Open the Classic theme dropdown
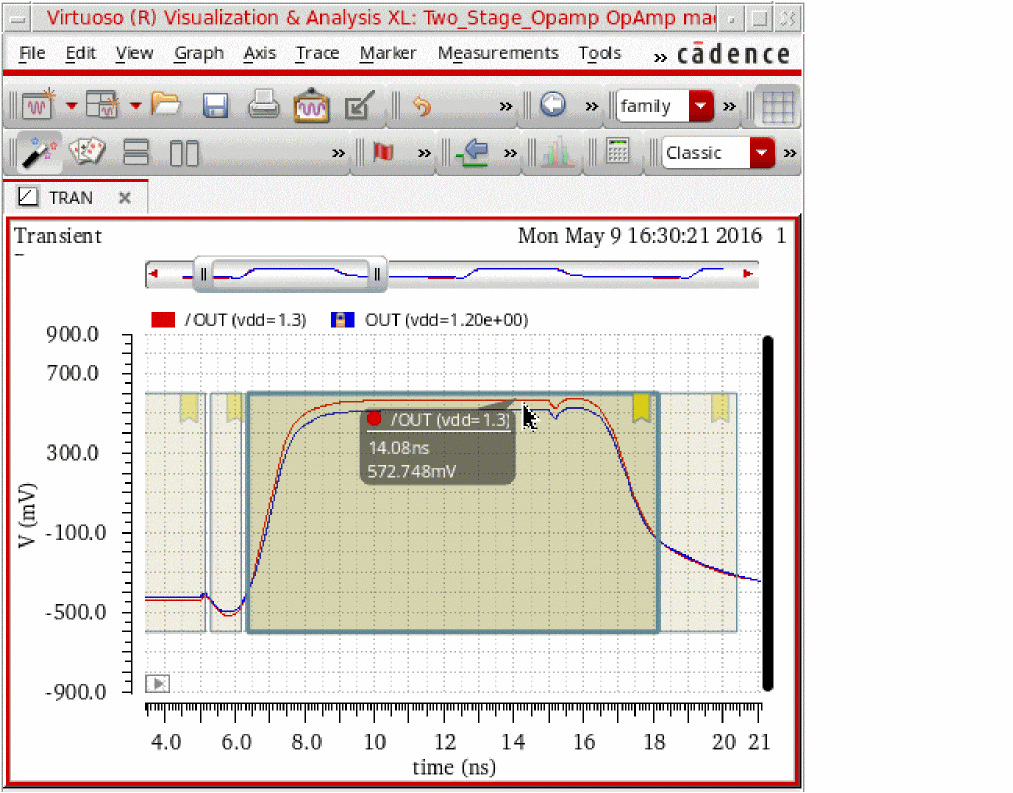 [763, 153]
